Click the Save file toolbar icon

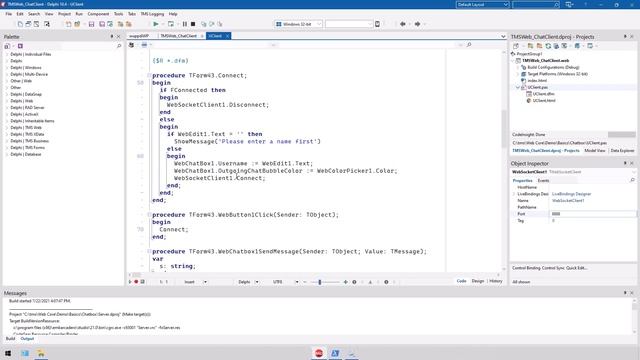tap(91, 24)
